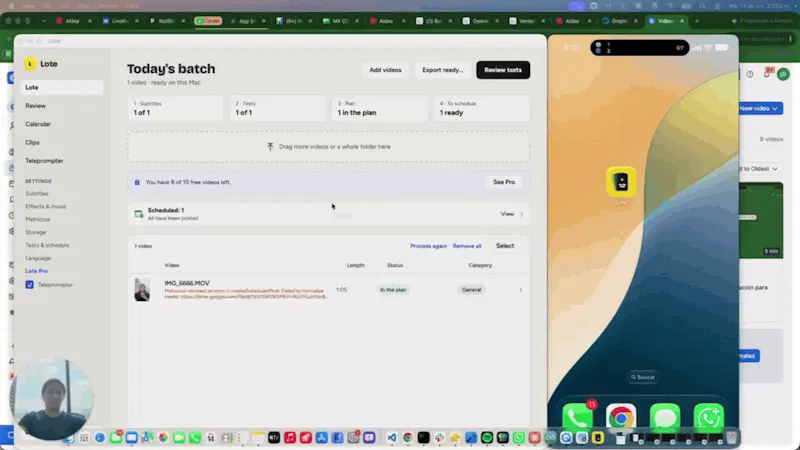Click the Texts 1 of 1 step card
Viewport: 800px width, 450px height.
(x=277, y=108)
